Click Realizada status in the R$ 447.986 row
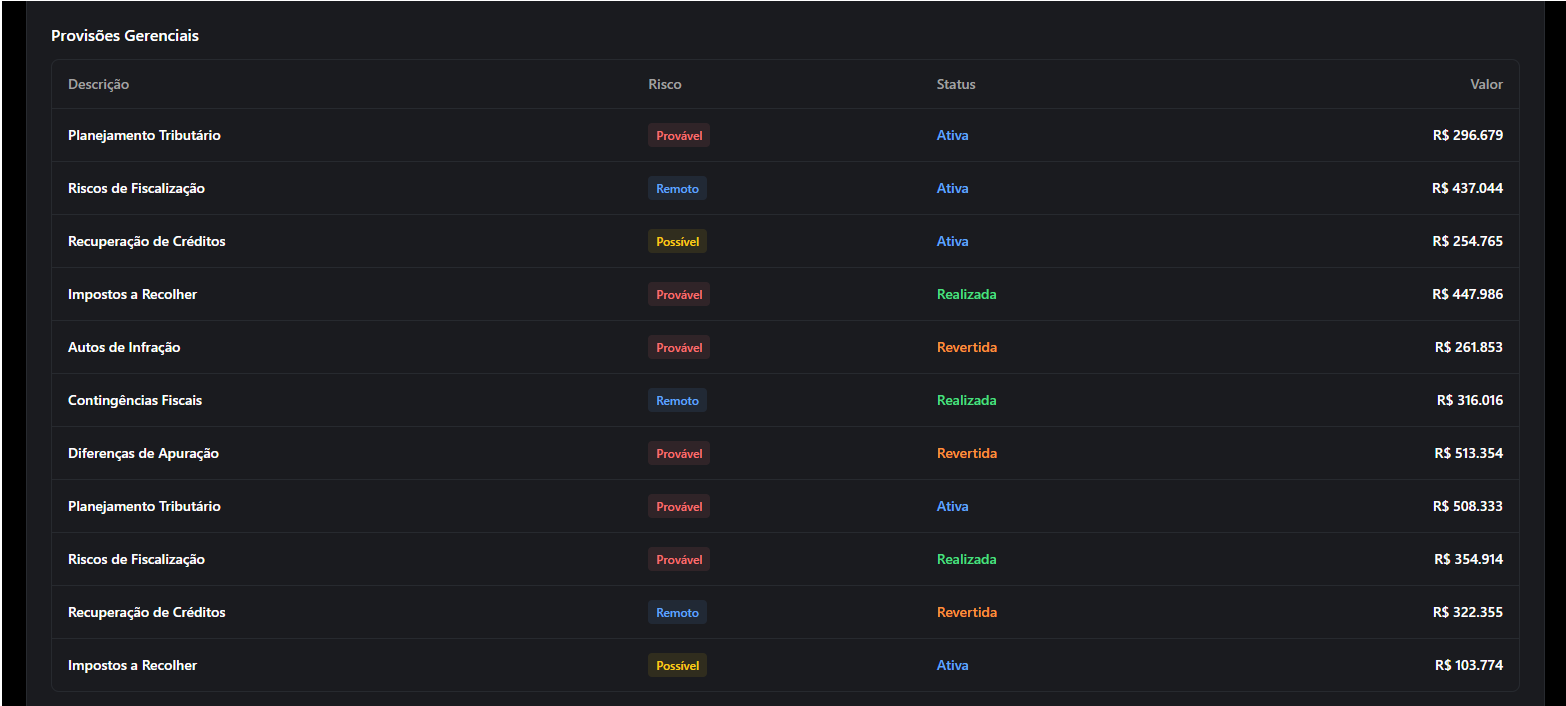The width and height of the screenshot is (1566, 706). (x=966, y=295)
